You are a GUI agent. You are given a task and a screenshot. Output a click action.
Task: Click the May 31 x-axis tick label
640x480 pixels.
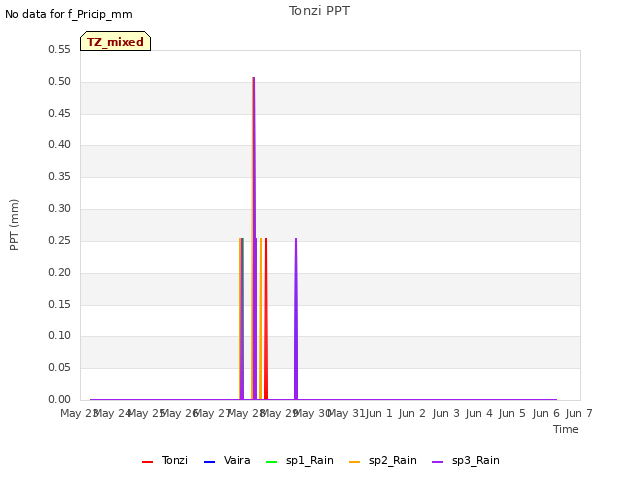click(x=346, y=413)
